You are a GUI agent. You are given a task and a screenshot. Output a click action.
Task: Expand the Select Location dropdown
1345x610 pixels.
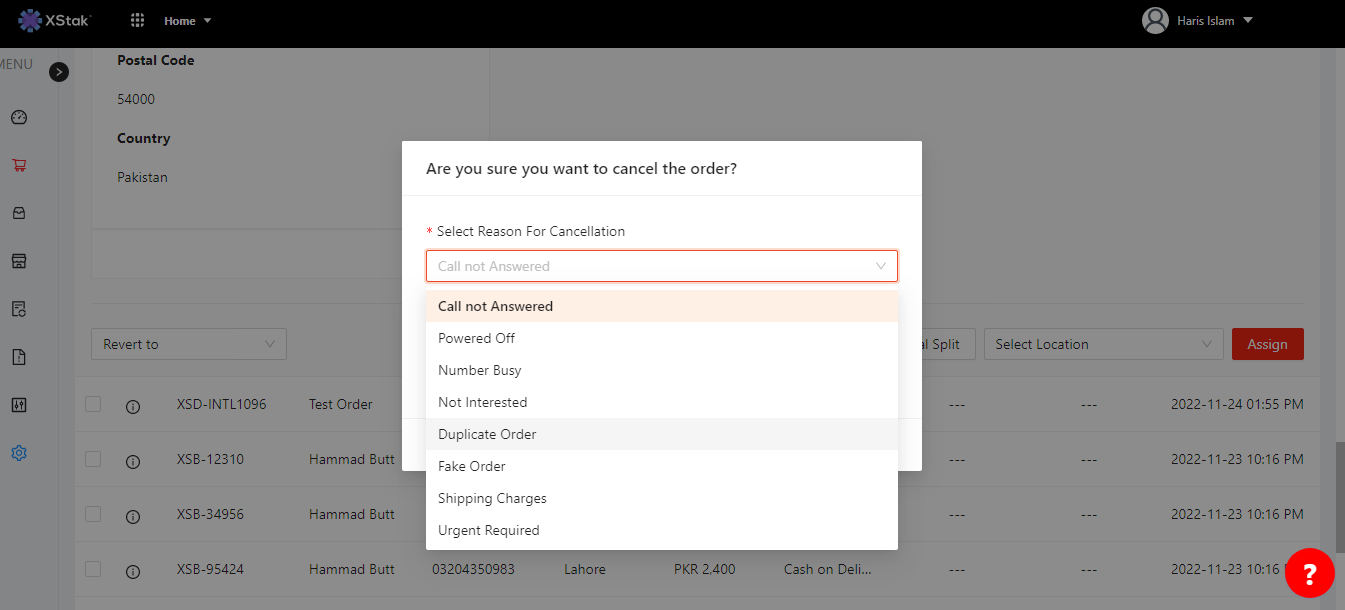pos(1102,344)
